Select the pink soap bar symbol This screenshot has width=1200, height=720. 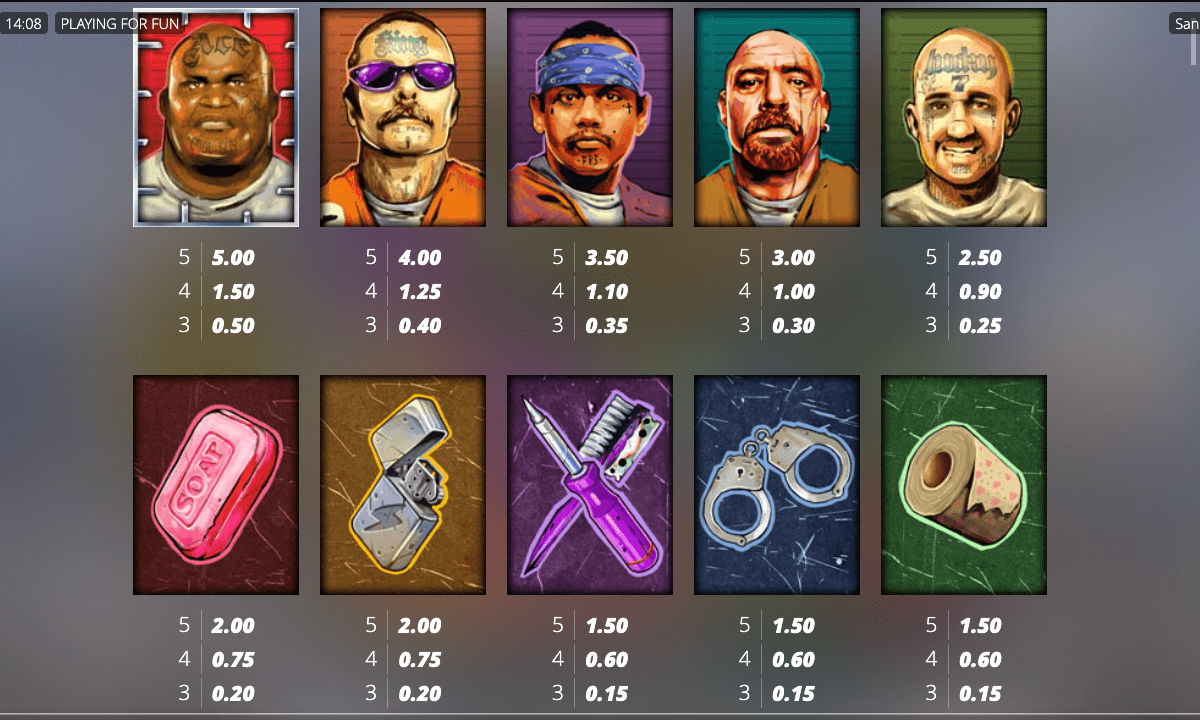click(x=216, y=485)
